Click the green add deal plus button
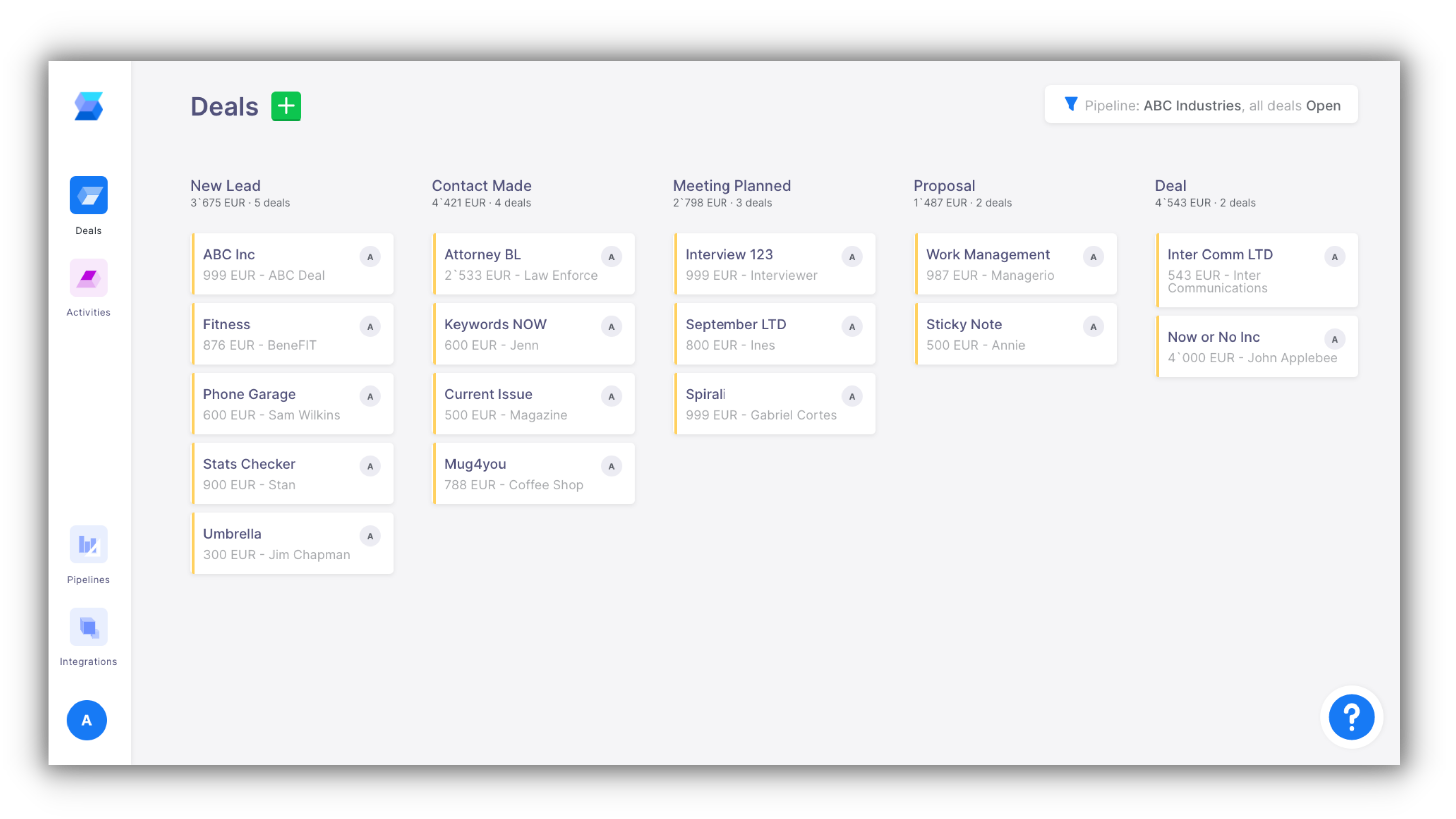 286,106
